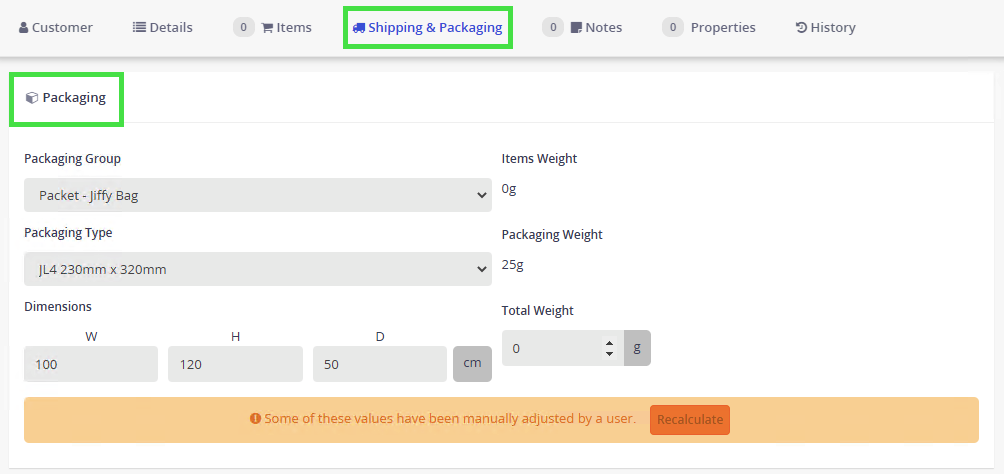Screen dimensions: 1004x474
Task: Click the Packaging box icon
Action: [x=32, y=98]
